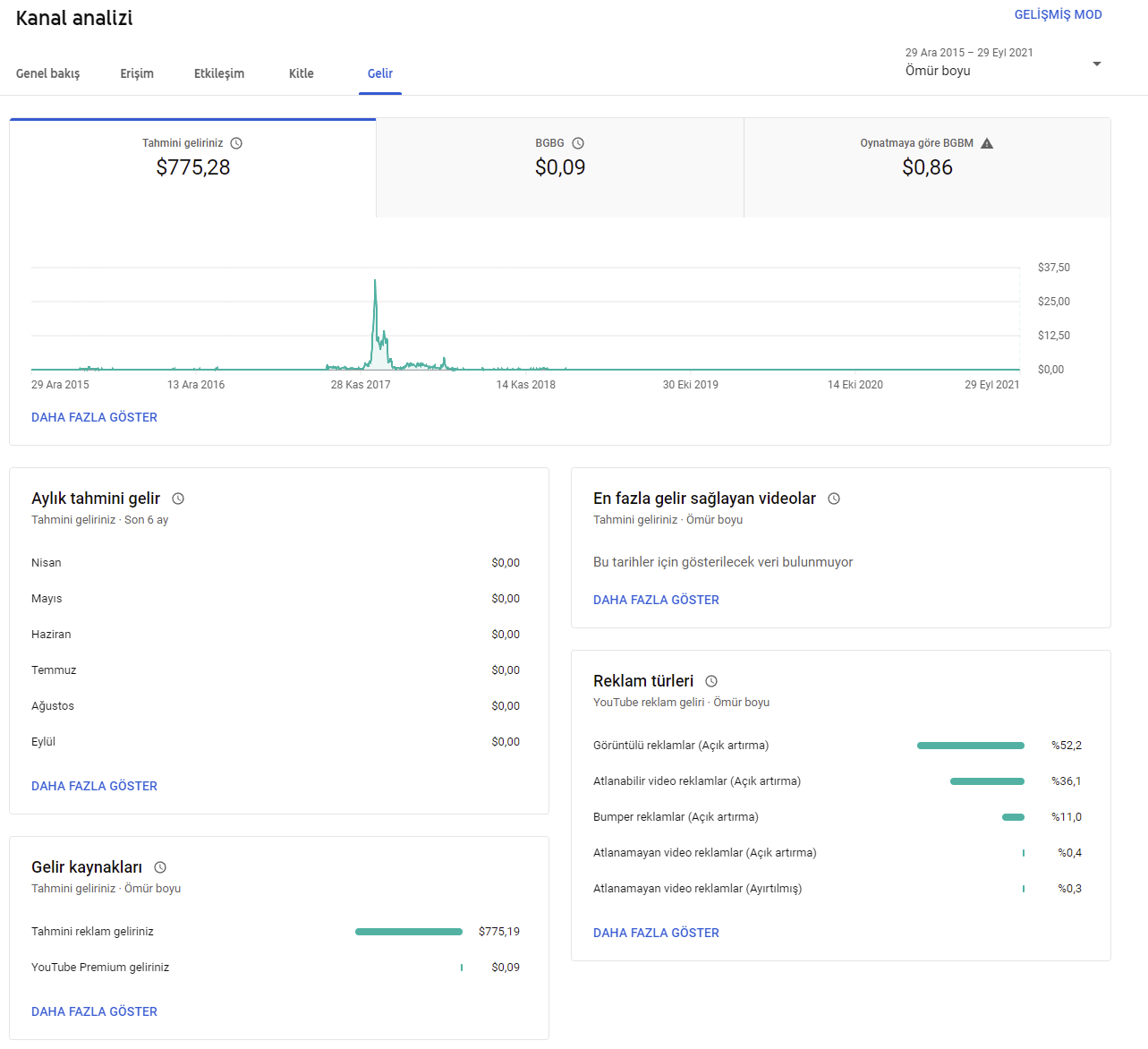Click the clock icon beside Tahmini geliriniz
This screenshot has width=1148, height=1049.
coord(236,143)
